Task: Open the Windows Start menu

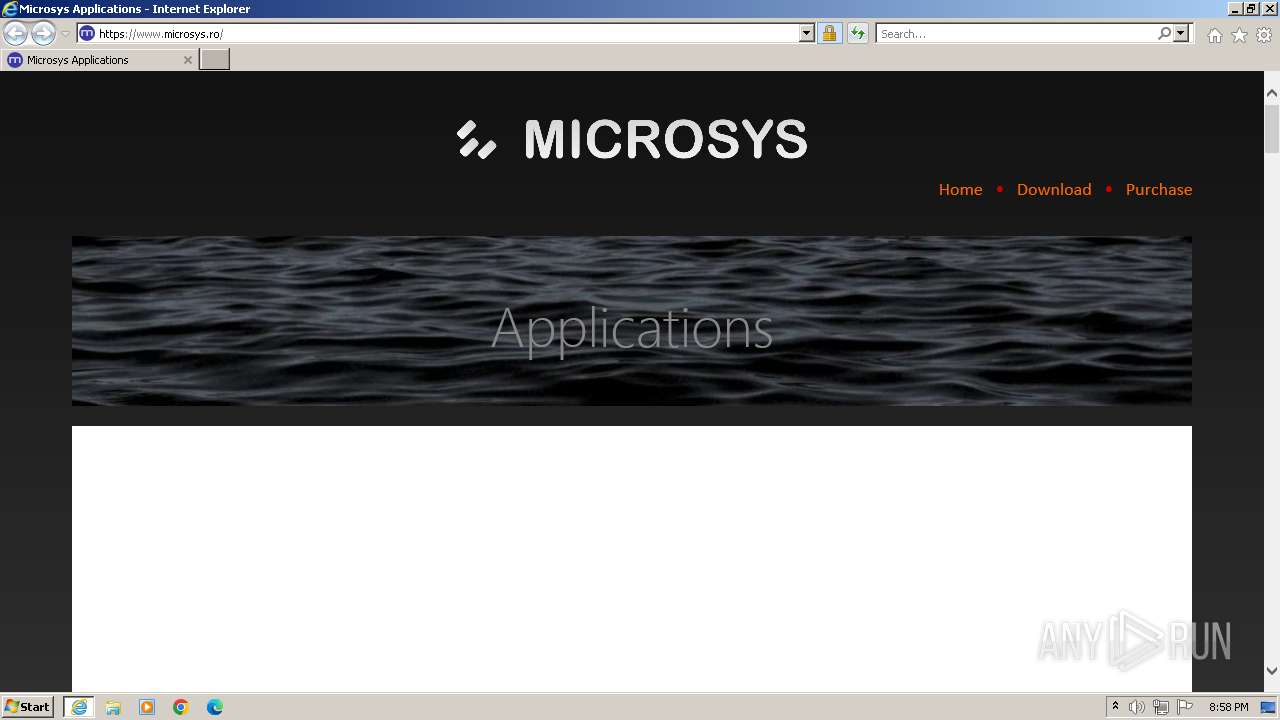Action: (x=28, y=707)
